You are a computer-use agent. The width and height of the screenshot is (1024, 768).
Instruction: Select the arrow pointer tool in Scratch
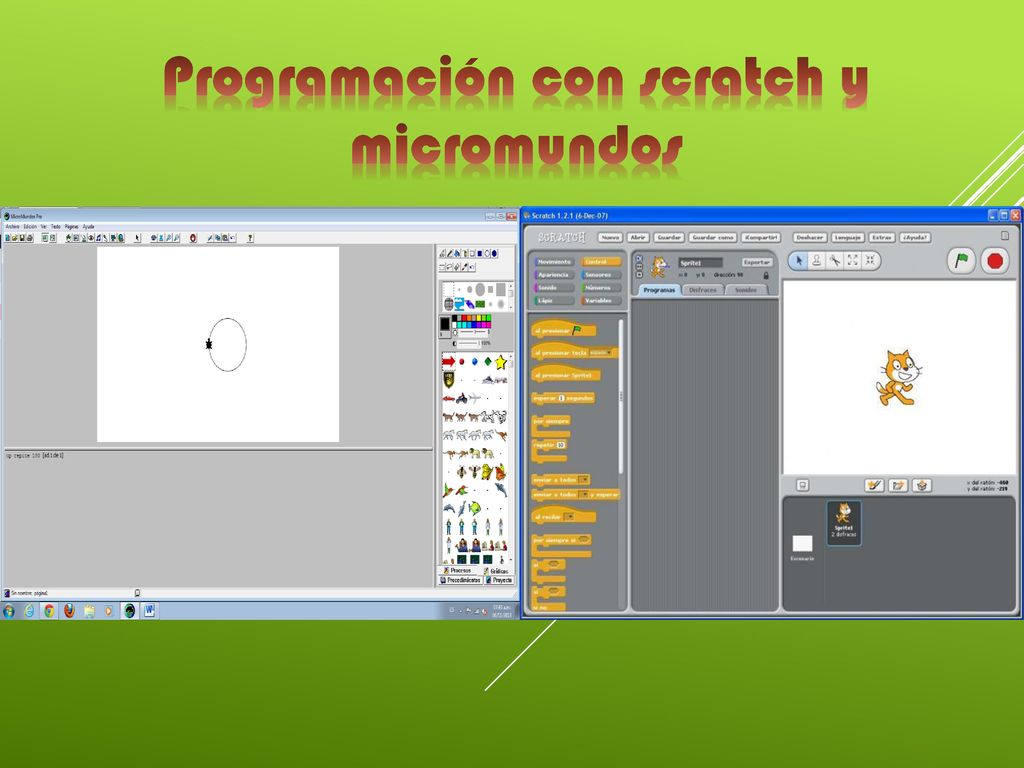pyautogui.click(x=798, y=260)
